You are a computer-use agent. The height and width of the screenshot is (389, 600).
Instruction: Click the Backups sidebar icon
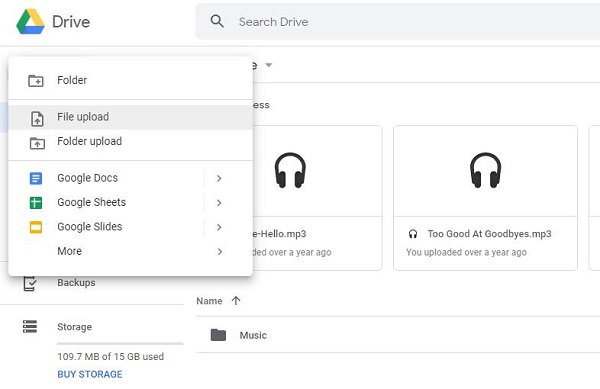coord(30,283)
